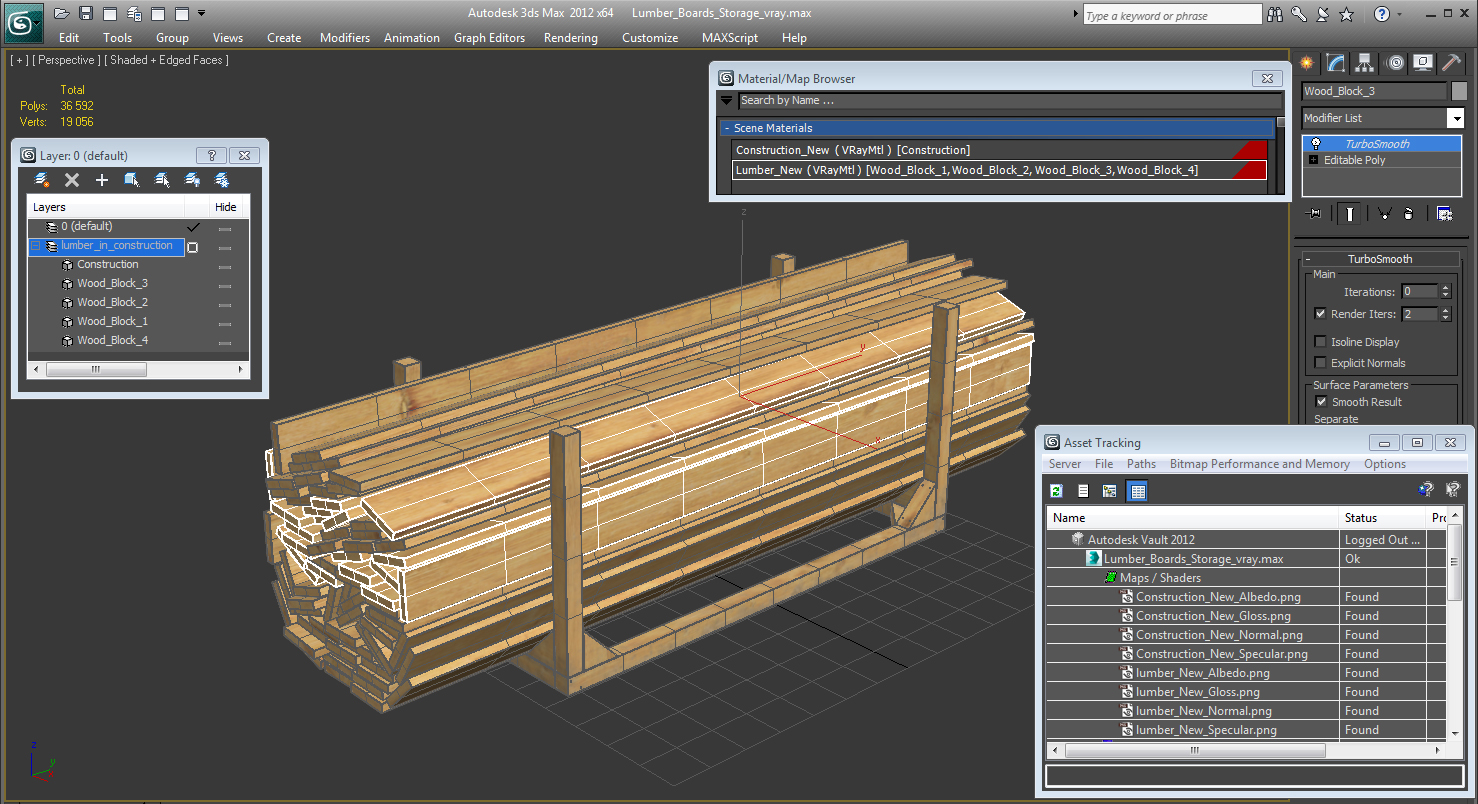Open the Edit menu
The image size is (1478, 804).
point(69,38)
